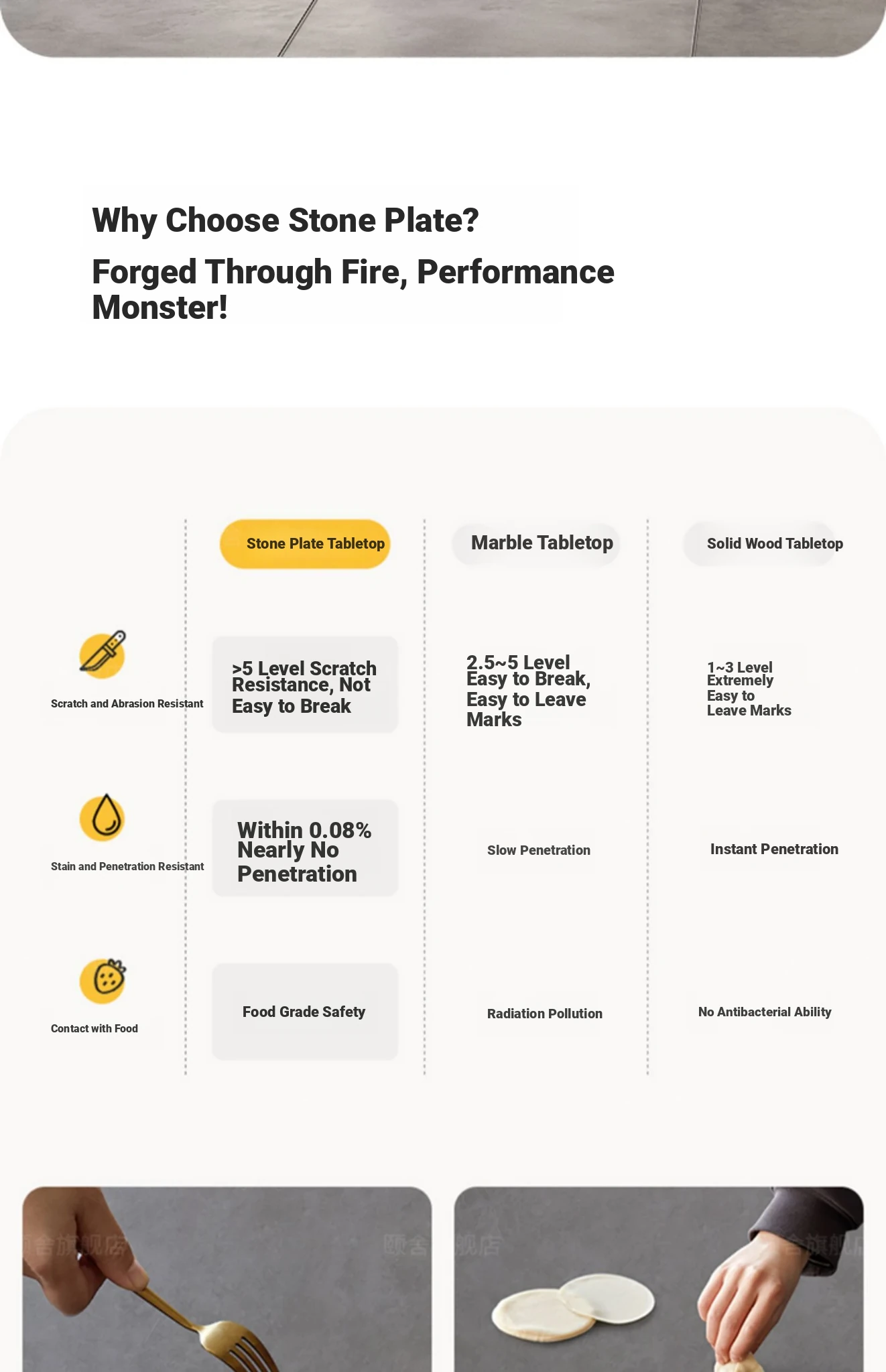
Task: Click the 2.5~5 Level marble description
Action: tap(529, 691)
